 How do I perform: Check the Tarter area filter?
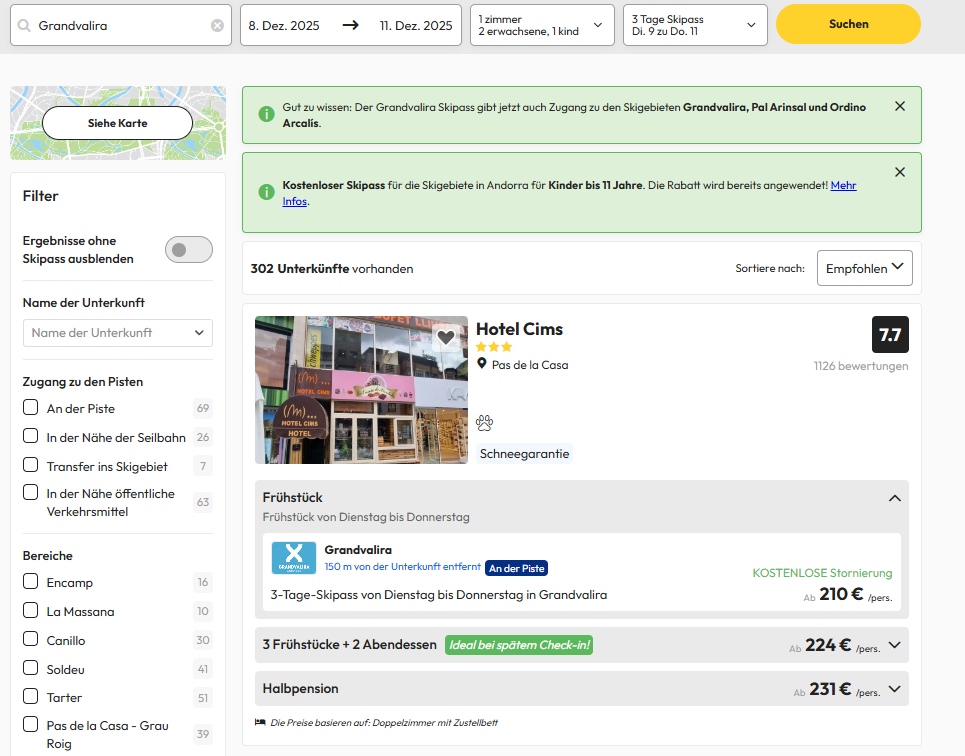pyautogui.click(x=30, y=696)
